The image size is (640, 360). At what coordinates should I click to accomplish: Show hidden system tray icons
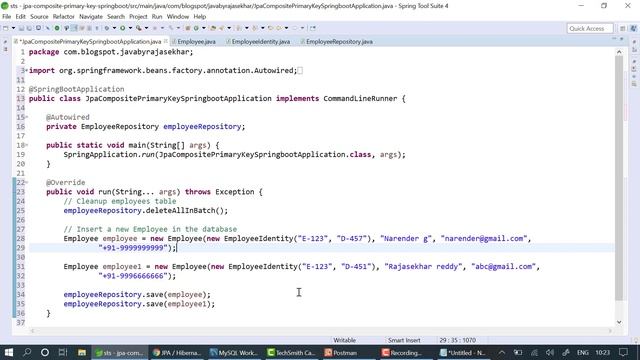coord(502,352)
